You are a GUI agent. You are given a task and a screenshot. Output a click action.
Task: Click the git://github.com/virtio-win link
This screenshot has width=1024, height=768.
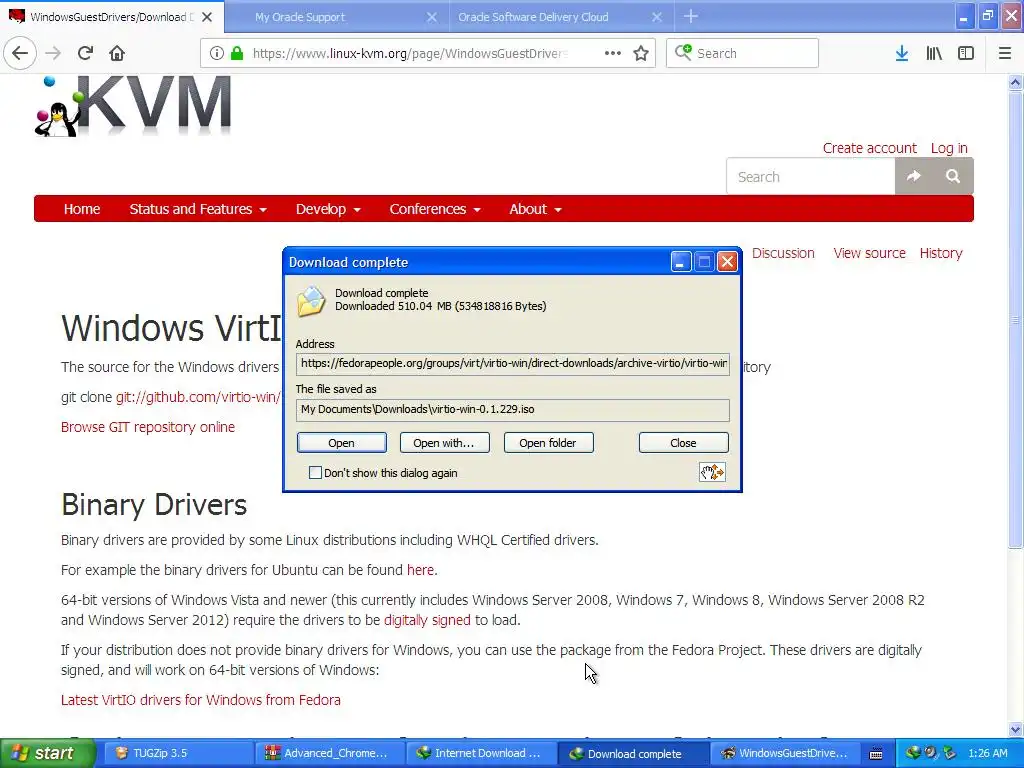pyautogui.click(x=199, y=397)
